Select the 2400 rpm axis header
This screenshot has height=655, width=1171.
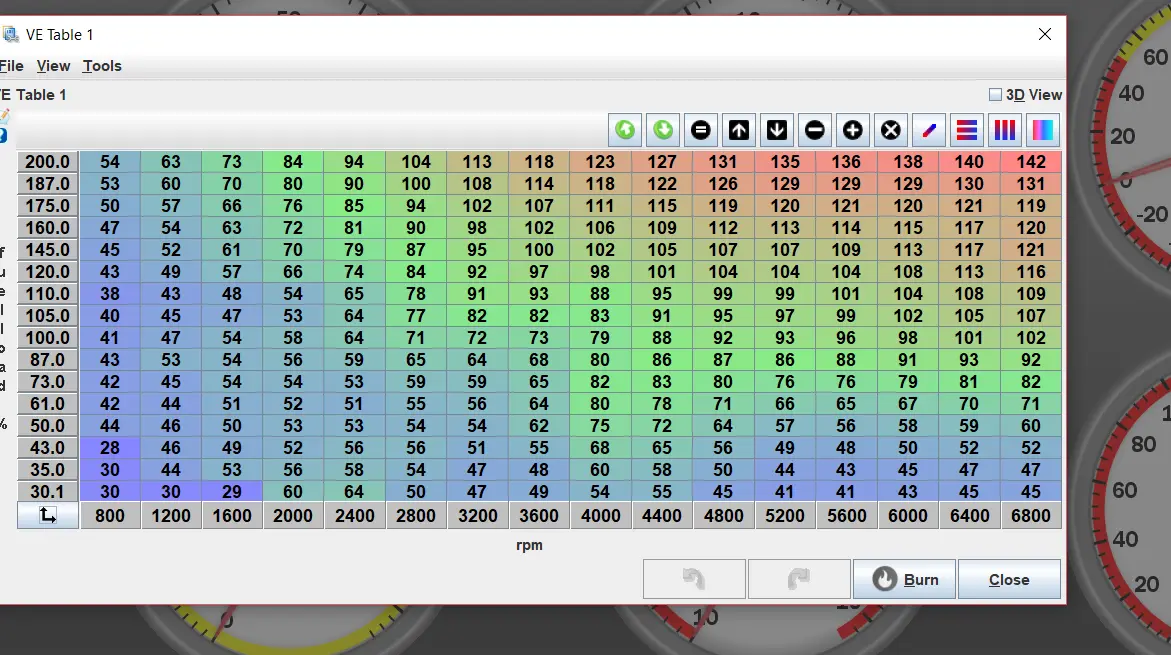355,515
